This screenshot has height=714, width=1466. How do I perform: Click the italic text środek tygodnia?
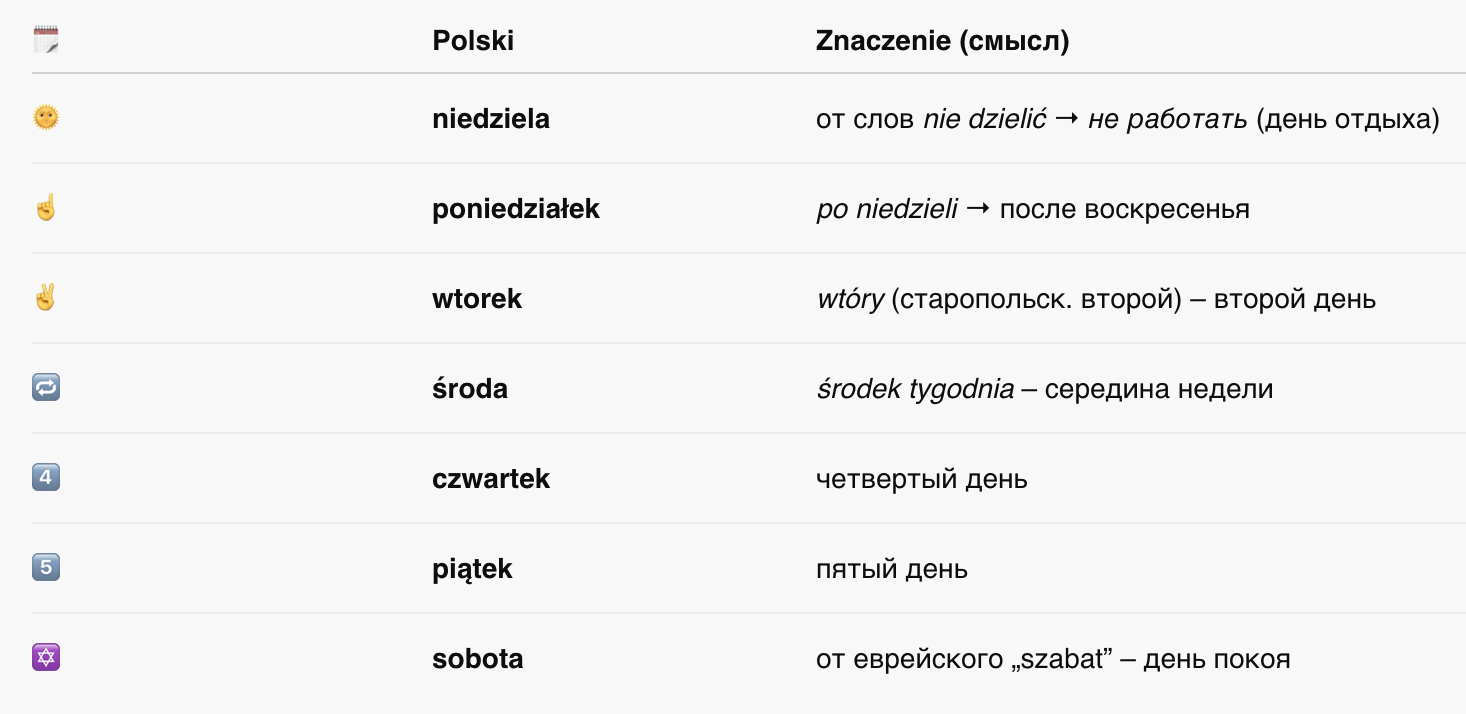(915, 389)
